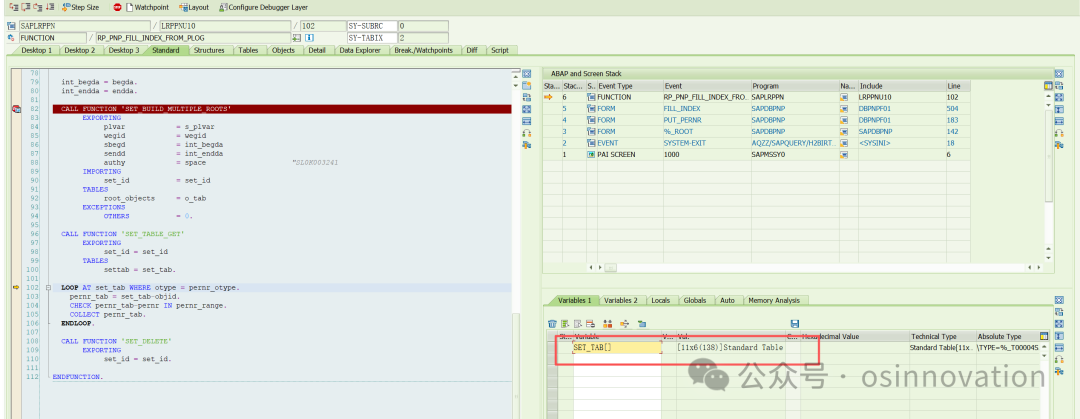The height and width of the screenshot is (419, 1080).
Task: Click headphones services icon in variables pane
Action: tap(1059, 360)
